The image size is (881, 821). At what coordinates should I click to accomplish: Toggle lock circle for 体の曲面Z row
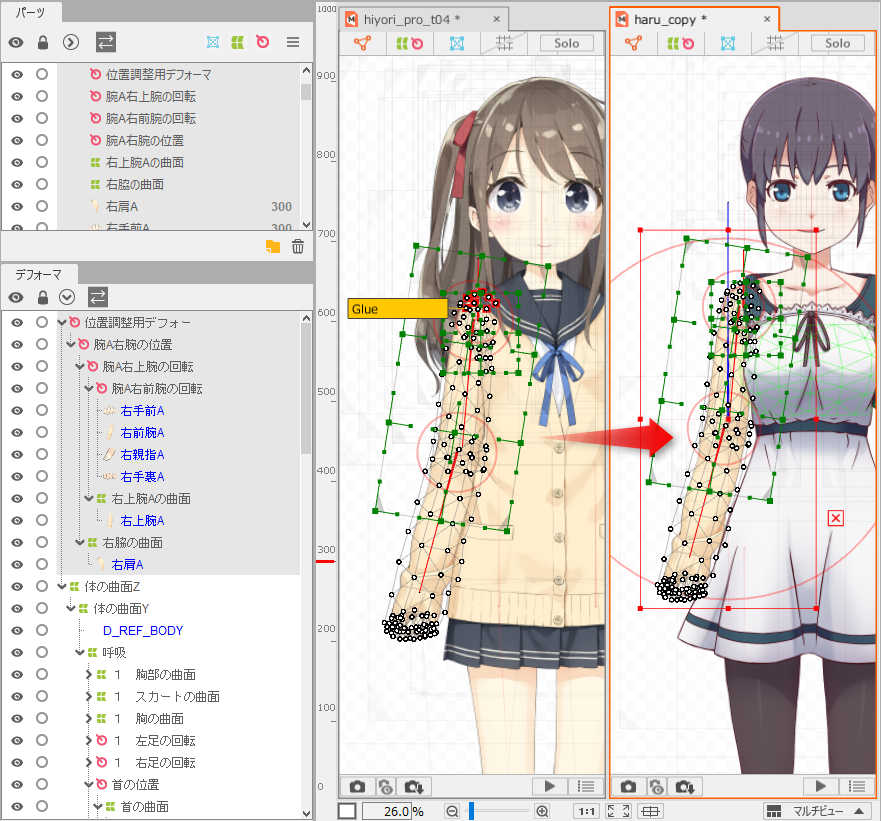pos(42,586)
